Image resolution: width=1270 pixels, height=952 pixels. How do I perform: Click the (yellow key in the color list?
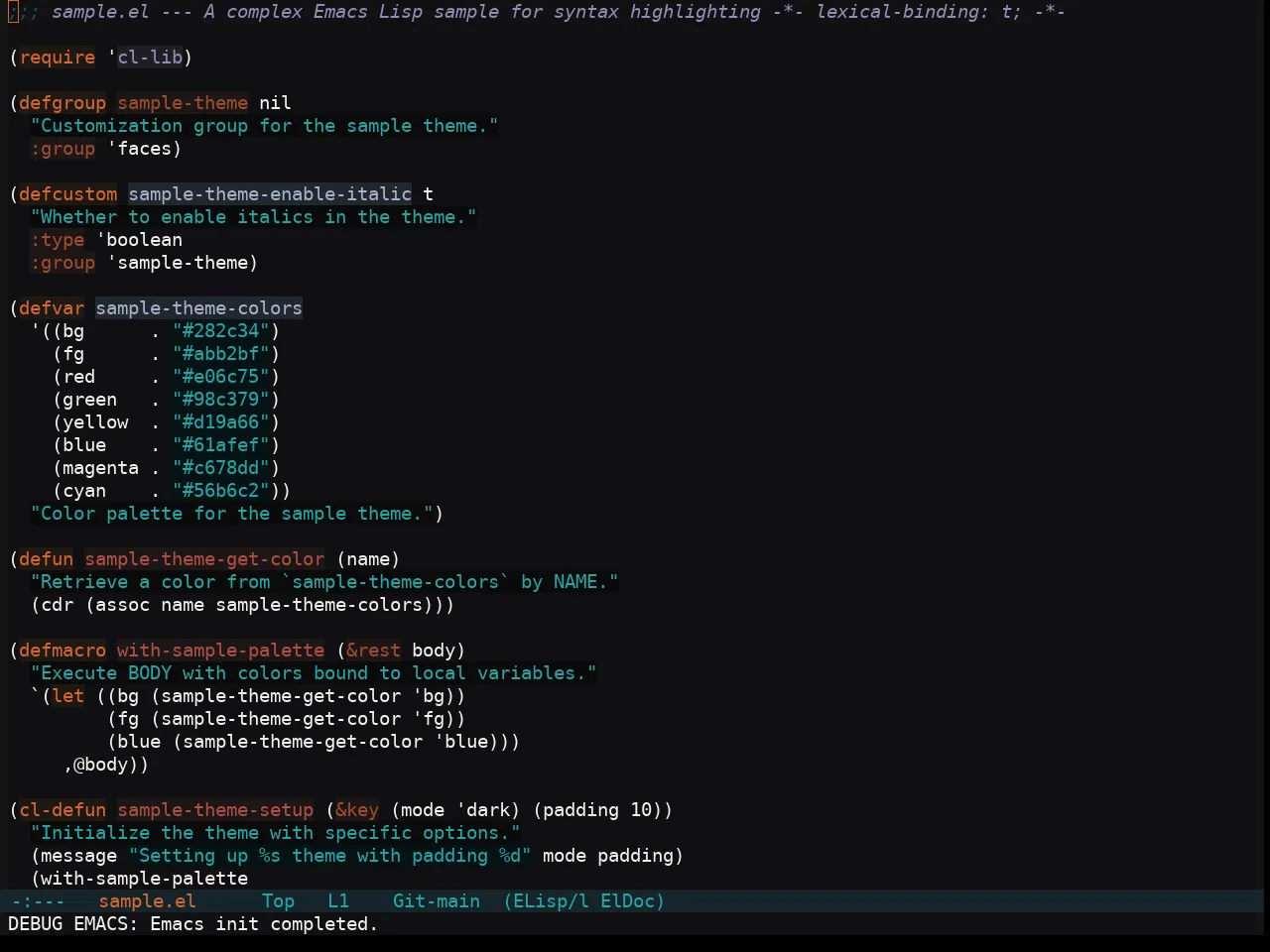click(x=90, y=422)
